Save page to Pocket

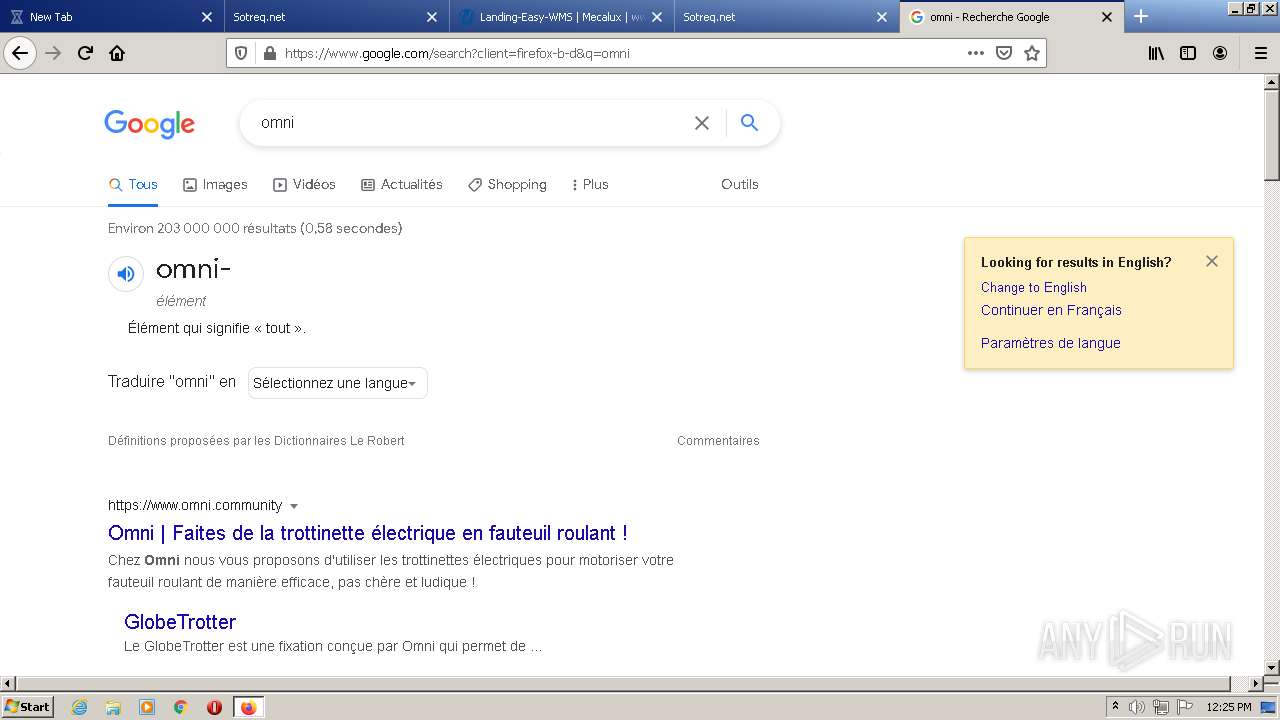1004,53
